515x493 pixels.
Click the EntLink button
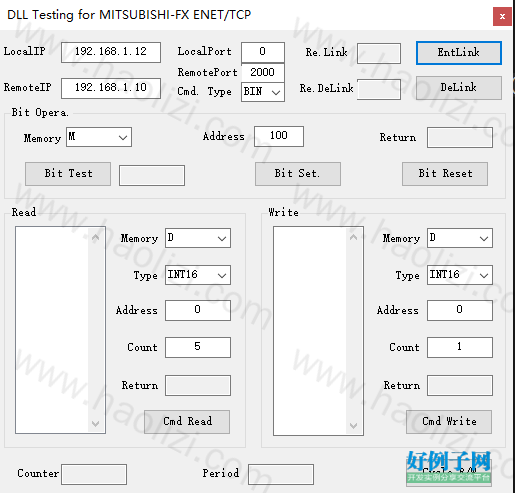tap(459, 53)
